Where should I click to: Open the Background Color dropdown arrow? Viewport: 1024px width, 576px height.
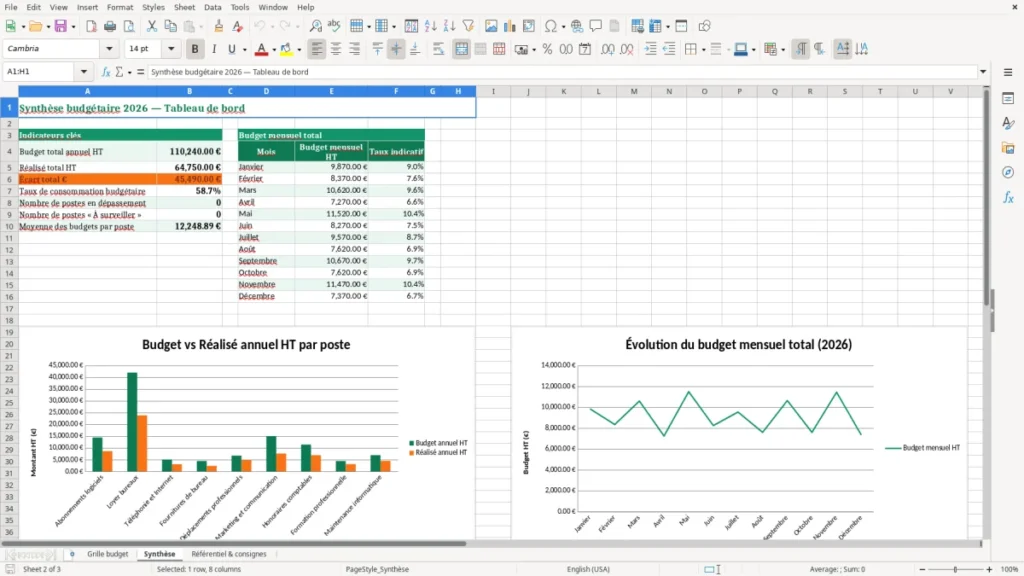click(x=299, y=50)
